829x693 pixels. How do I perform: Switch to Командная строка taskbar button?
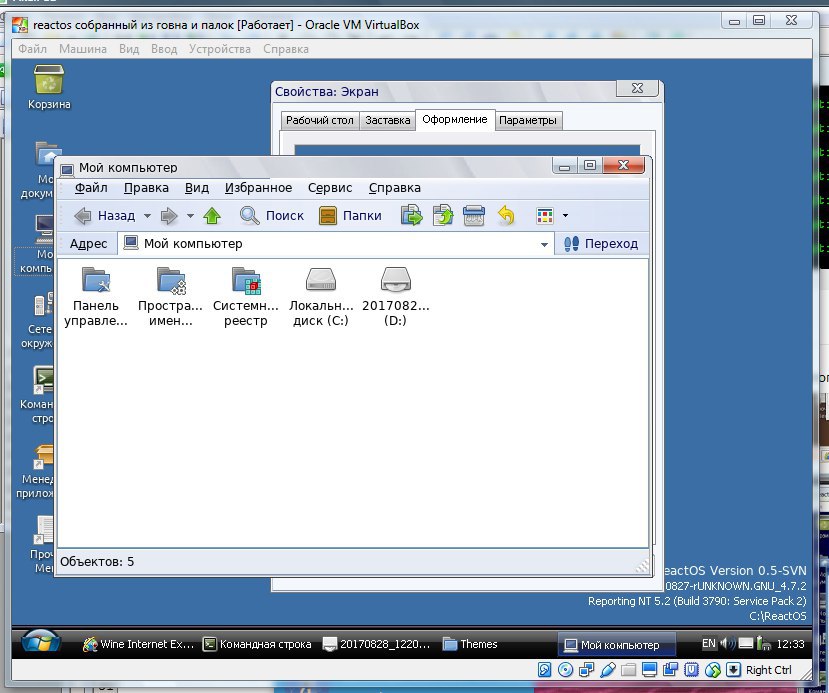coord(259,644)
